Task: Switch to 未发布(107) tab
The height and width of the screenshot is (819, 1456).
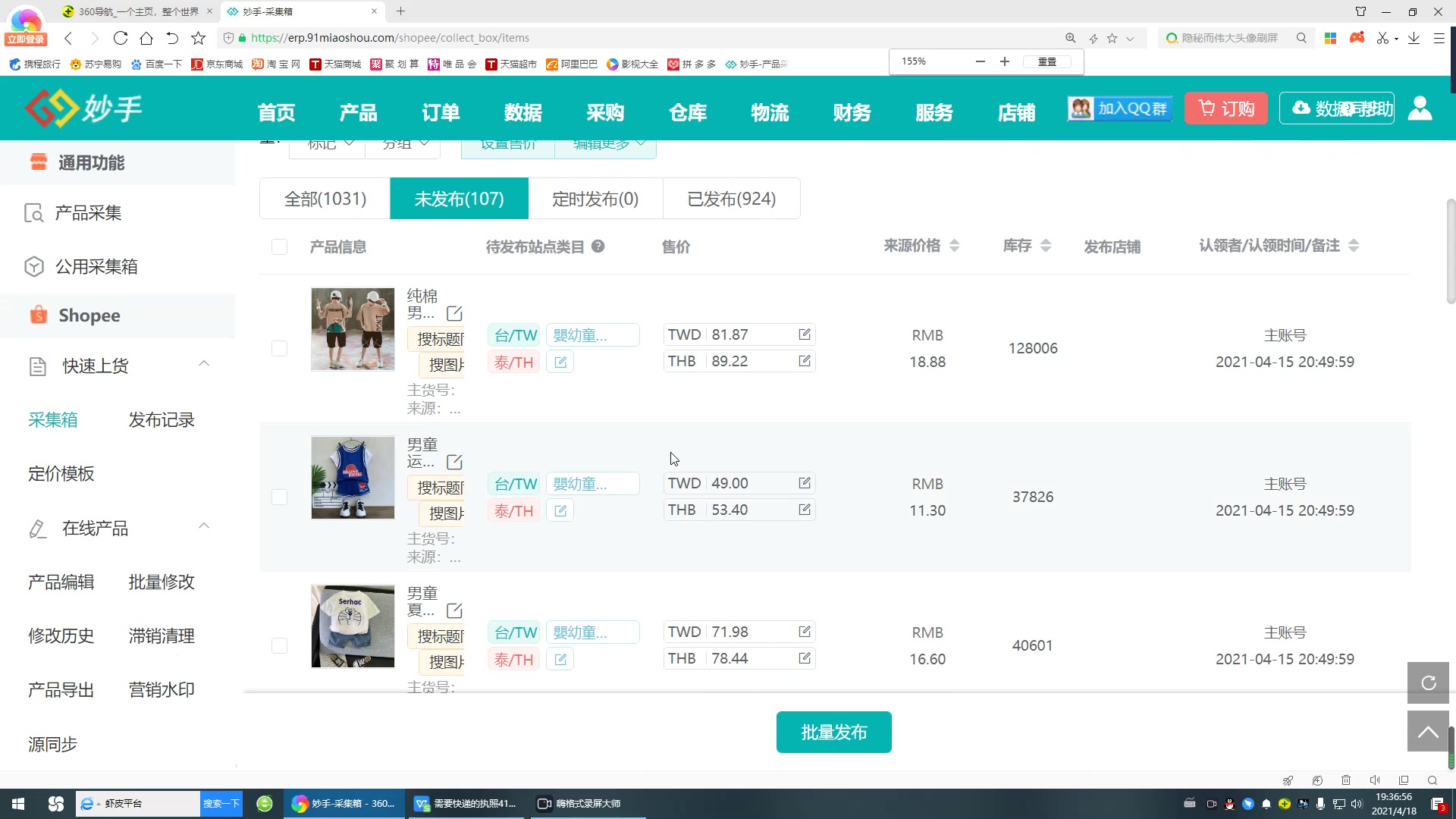Action: point(459,199)
